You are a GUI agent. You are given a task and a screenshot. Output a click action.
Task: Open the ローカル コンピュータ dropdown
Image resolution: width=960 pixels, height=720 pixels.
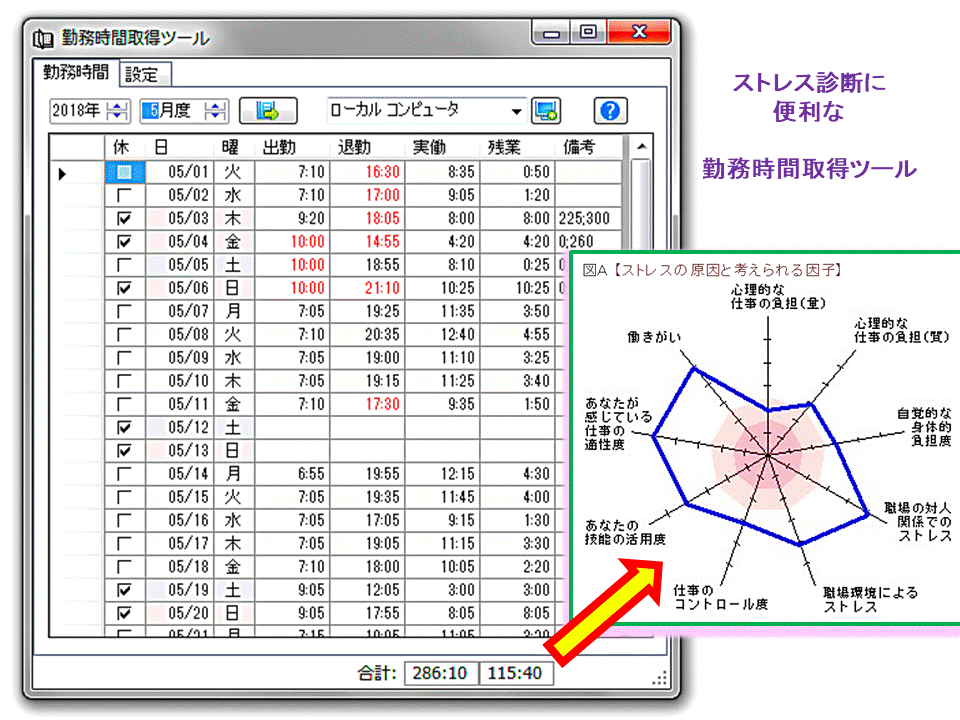tap(517, 110)
